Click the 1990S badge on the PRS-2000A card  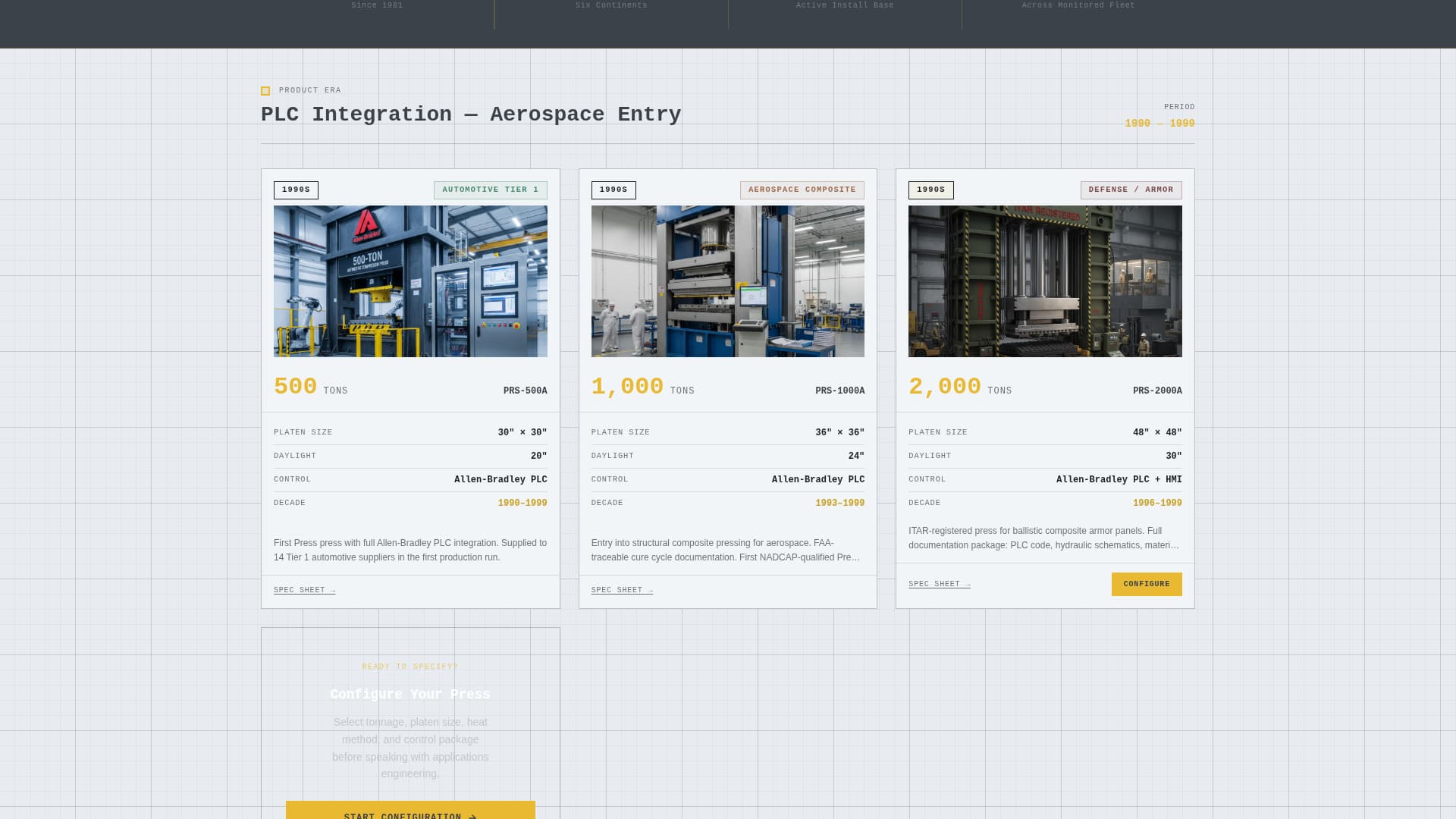(930, 190)
